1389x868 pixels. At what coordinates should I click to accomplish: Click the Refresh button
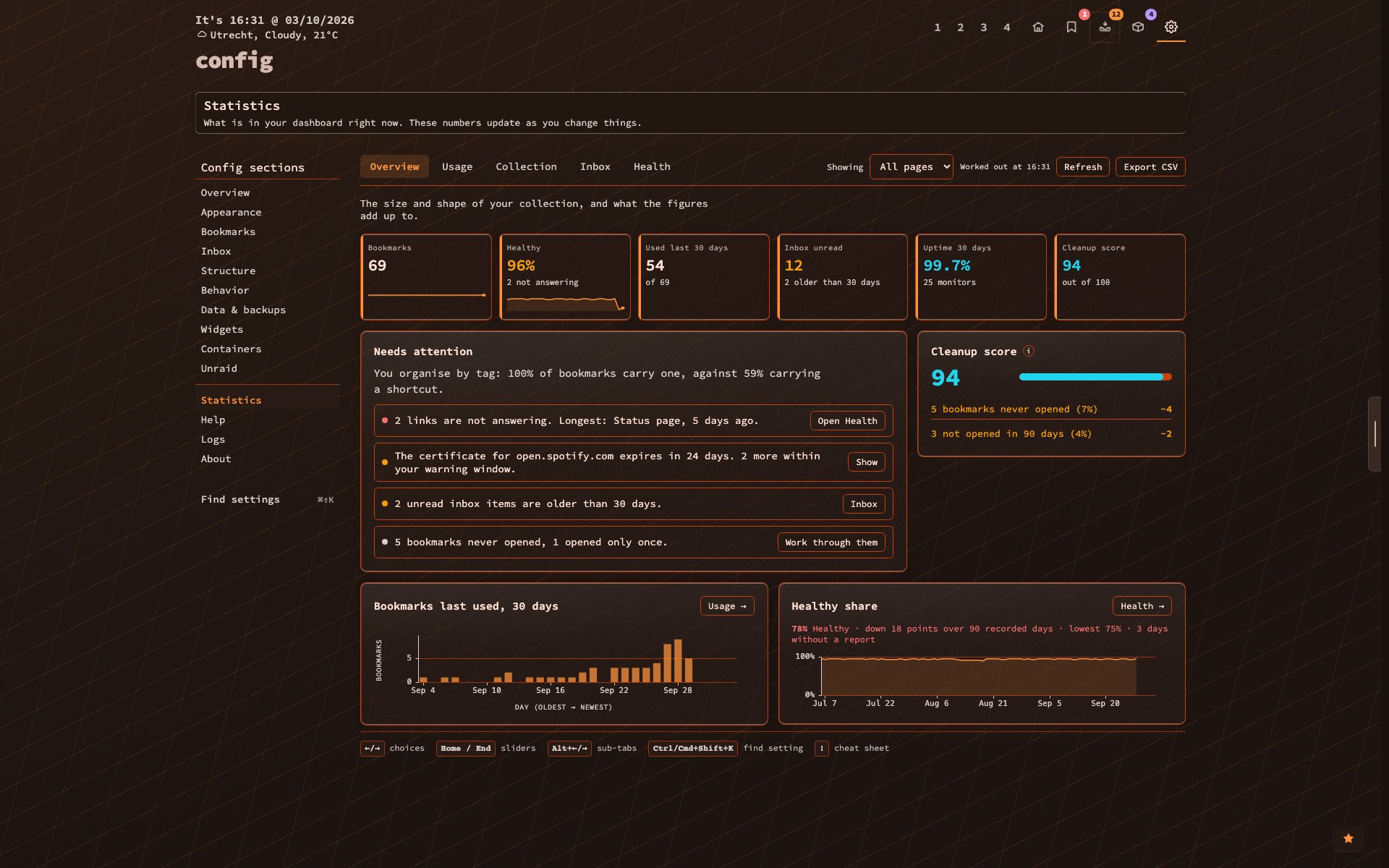(1083, 166)
